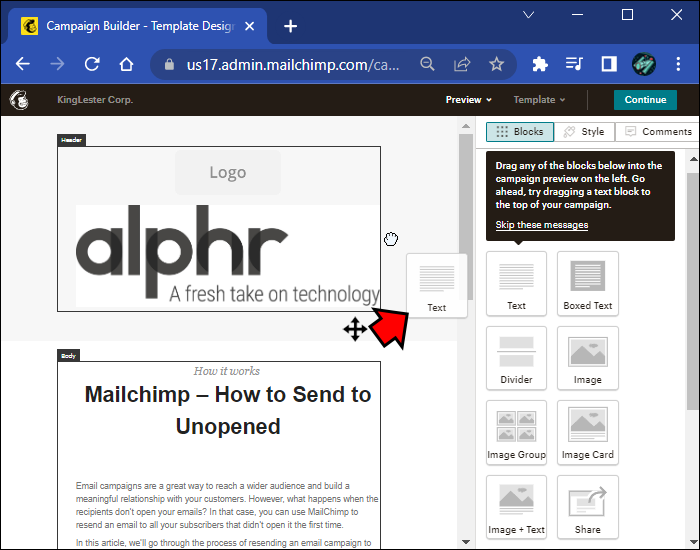Click the preview pane scroll up arrow
The width and height of the screenshot is (700, 550).
tap(466, 126)
